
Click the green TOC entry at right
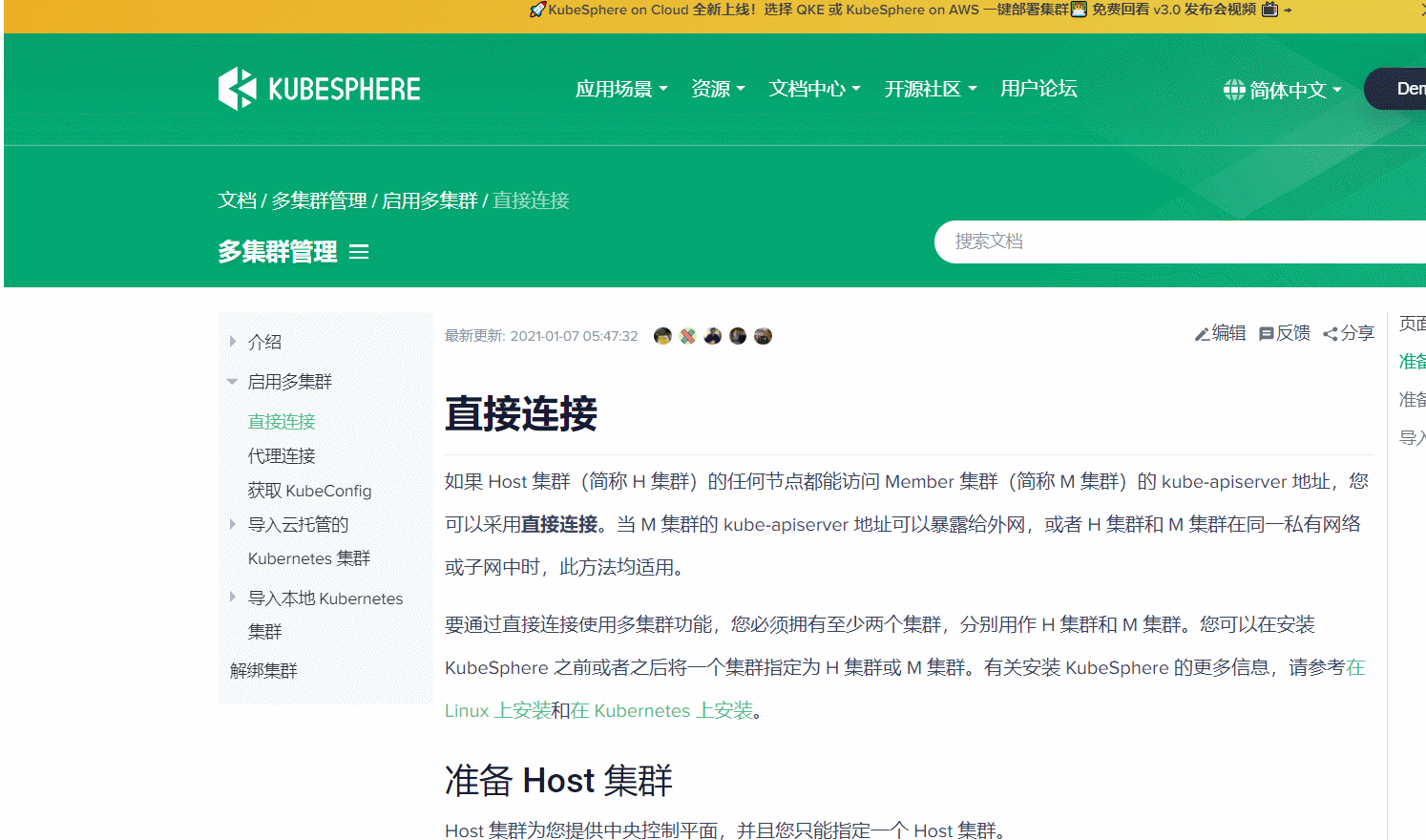[x=1413, y=361]
